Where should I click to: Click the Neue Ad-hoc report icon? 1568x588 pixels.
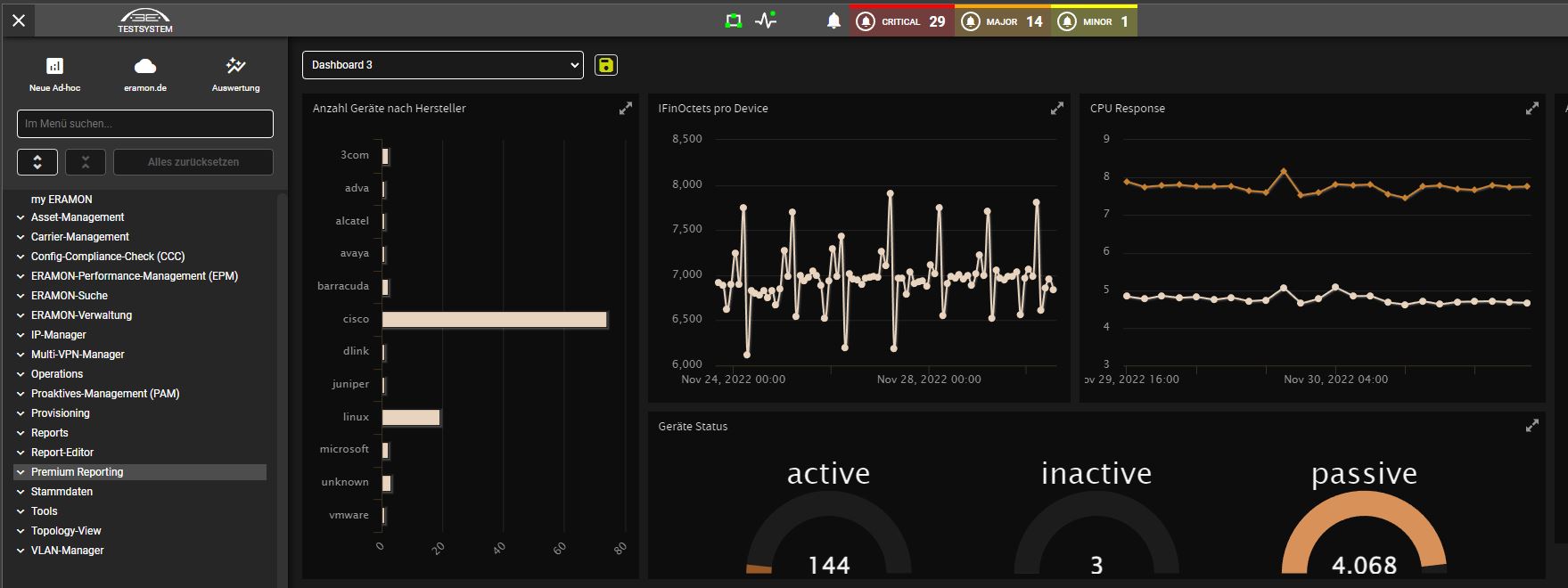(54, 67)
